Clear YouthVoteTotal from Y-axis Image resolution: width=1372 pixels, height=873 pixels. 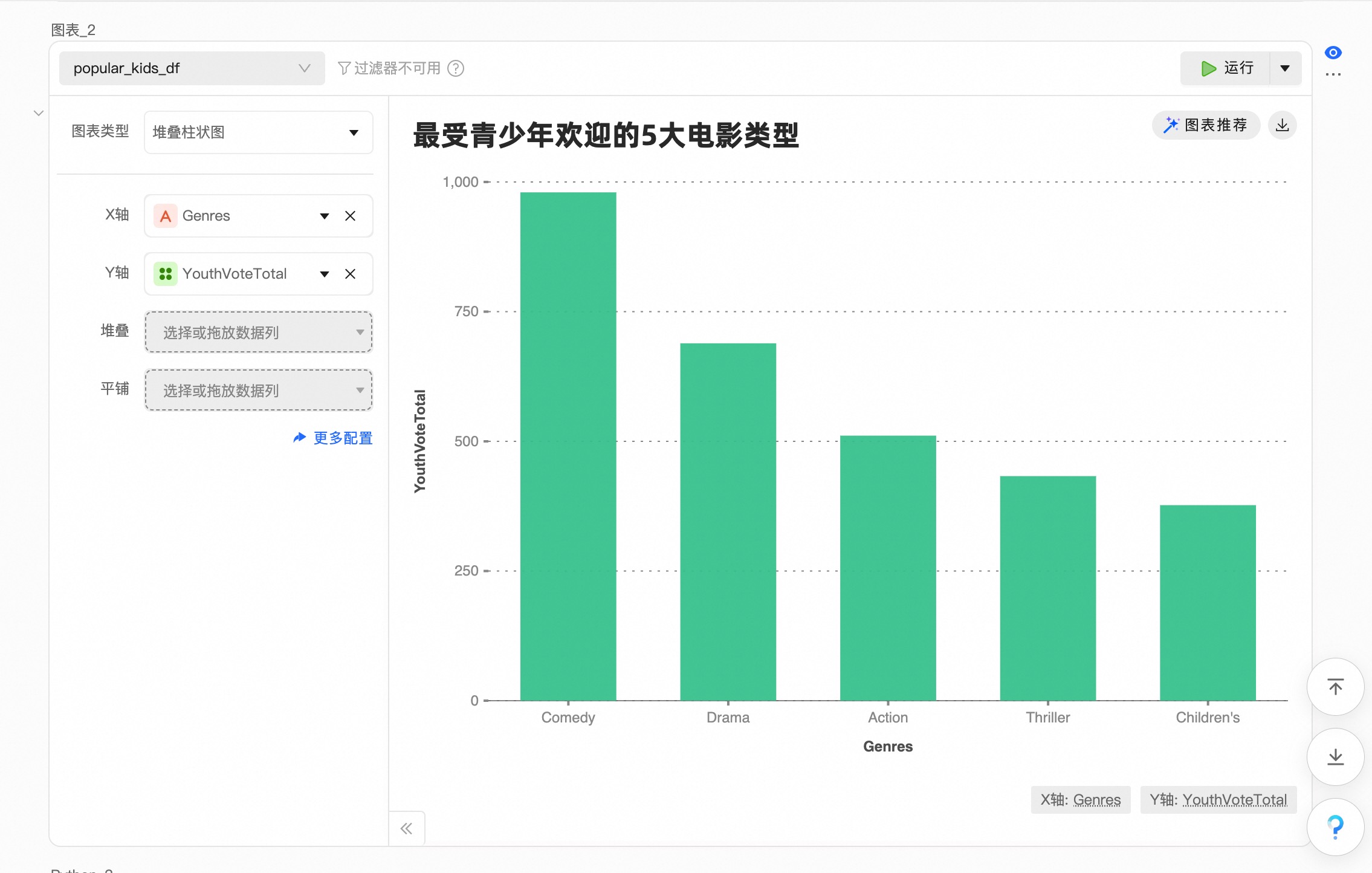click(350, 274)
